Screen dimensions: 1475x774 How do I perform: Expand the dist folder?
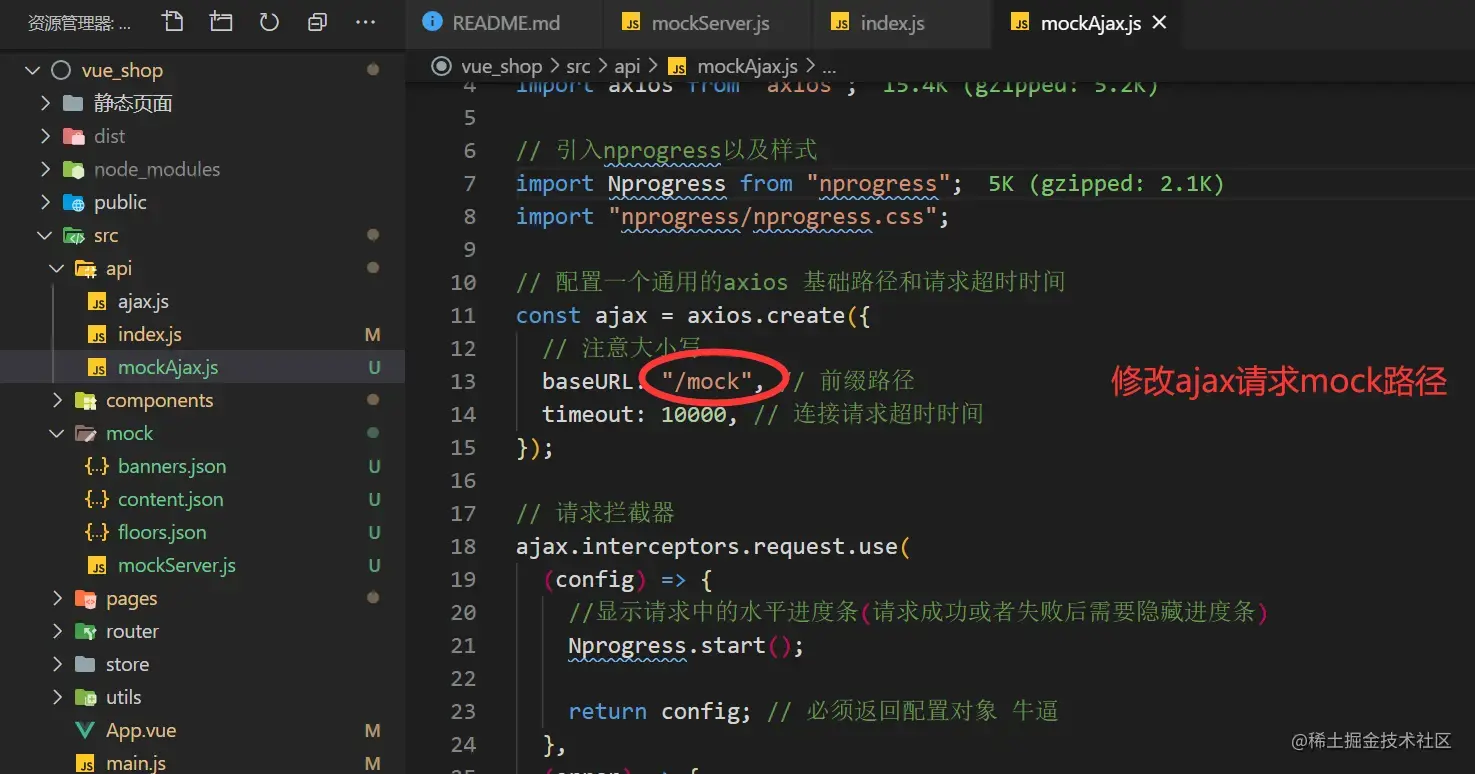[x=45, y=136]
